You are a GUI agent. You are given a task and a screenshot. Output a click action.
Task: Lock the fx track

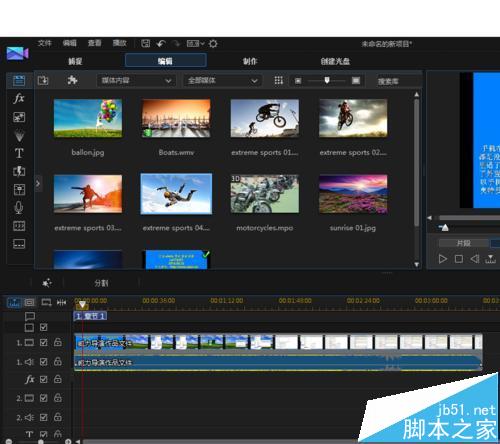coord(58,379)
